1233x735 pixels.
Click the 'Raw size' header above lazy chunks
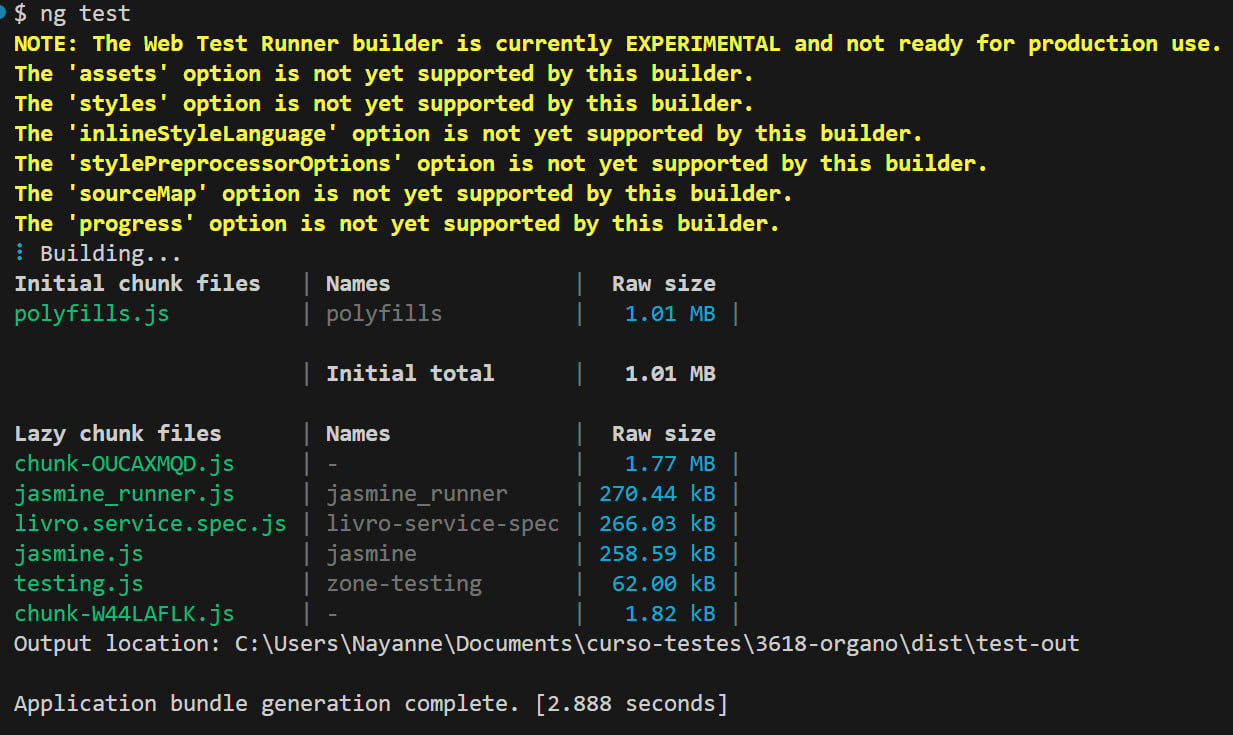coord(664,434)
